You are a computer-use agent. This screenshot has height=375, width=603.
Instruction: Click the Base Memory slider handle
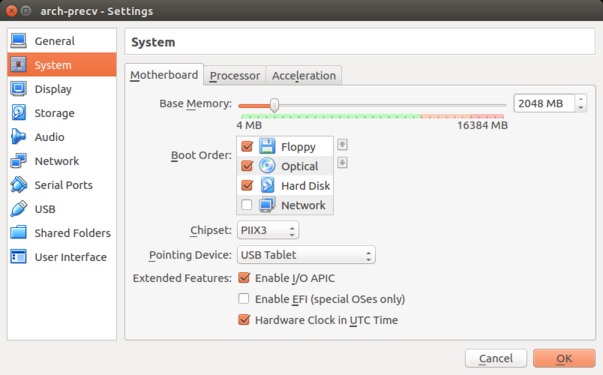[274, 105]
